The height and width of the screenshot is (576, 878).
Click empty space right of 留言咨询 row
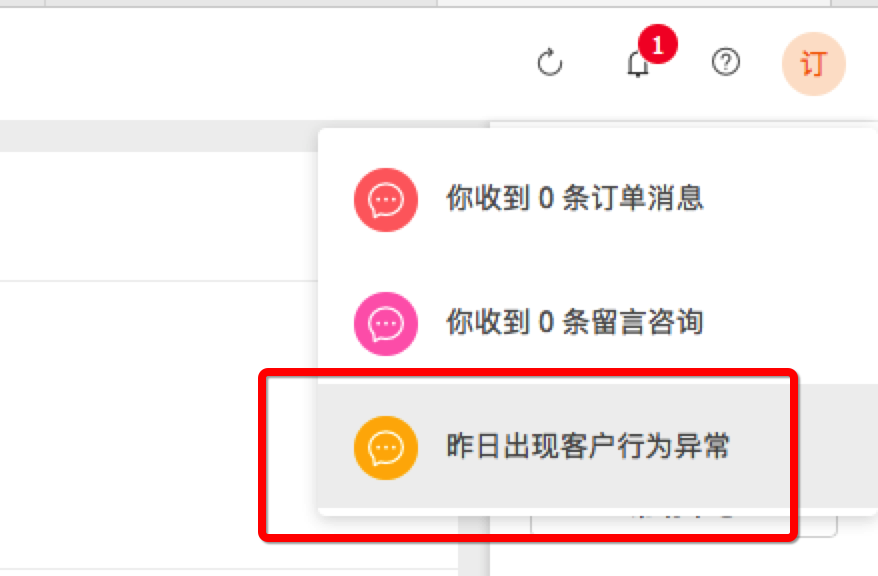tap(790, 323)
